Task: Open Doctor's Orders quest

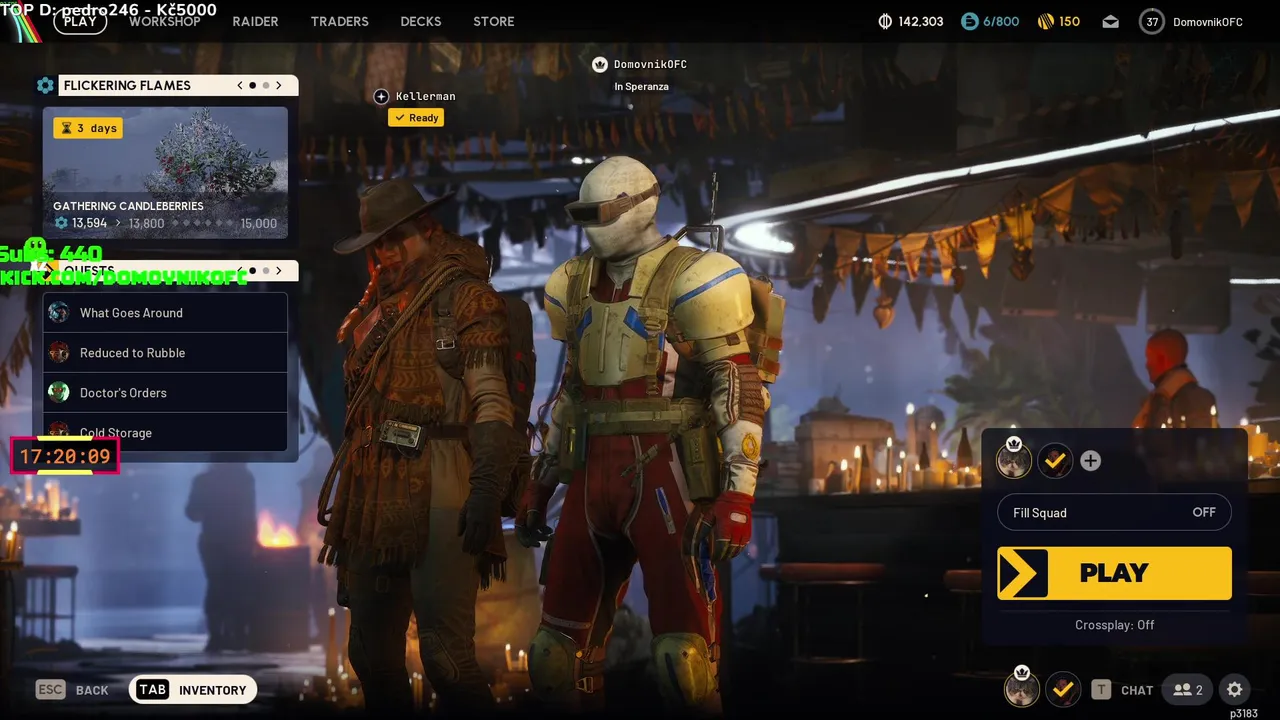Action: [165, 393]
